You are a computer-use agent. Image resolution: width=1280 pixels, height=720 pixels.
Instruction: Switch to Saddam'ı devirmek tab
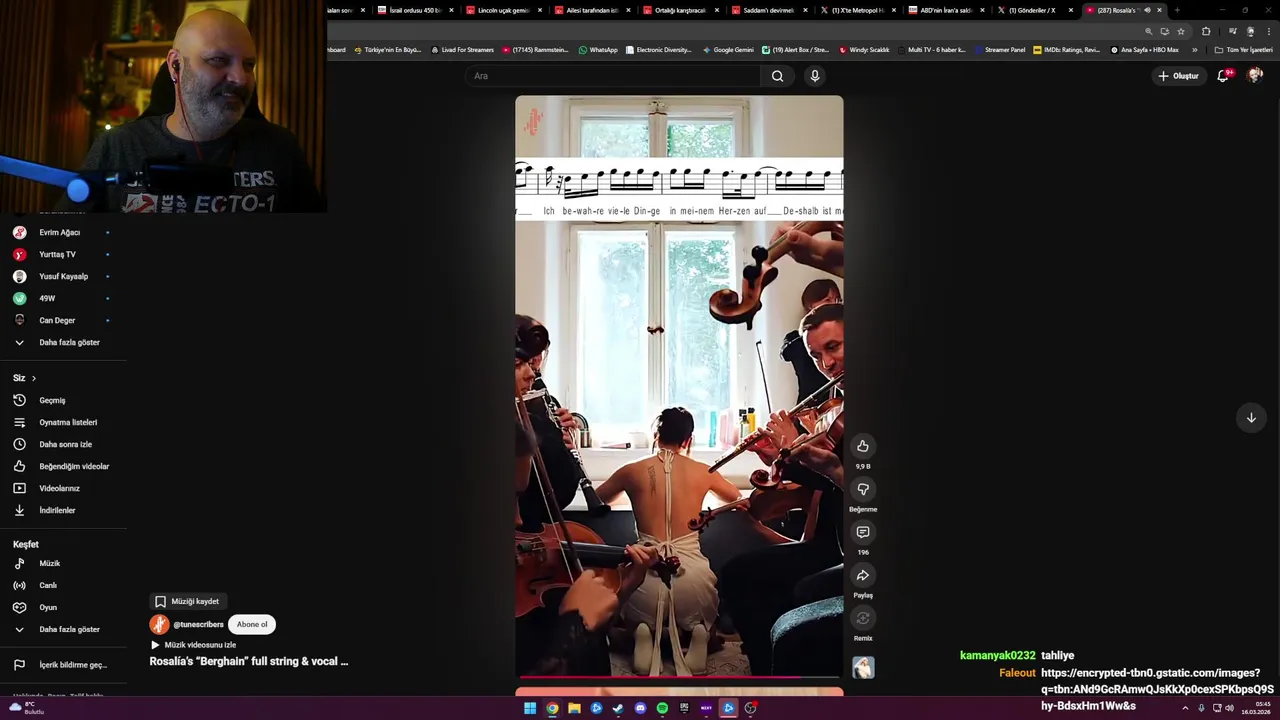coord(769,10)
